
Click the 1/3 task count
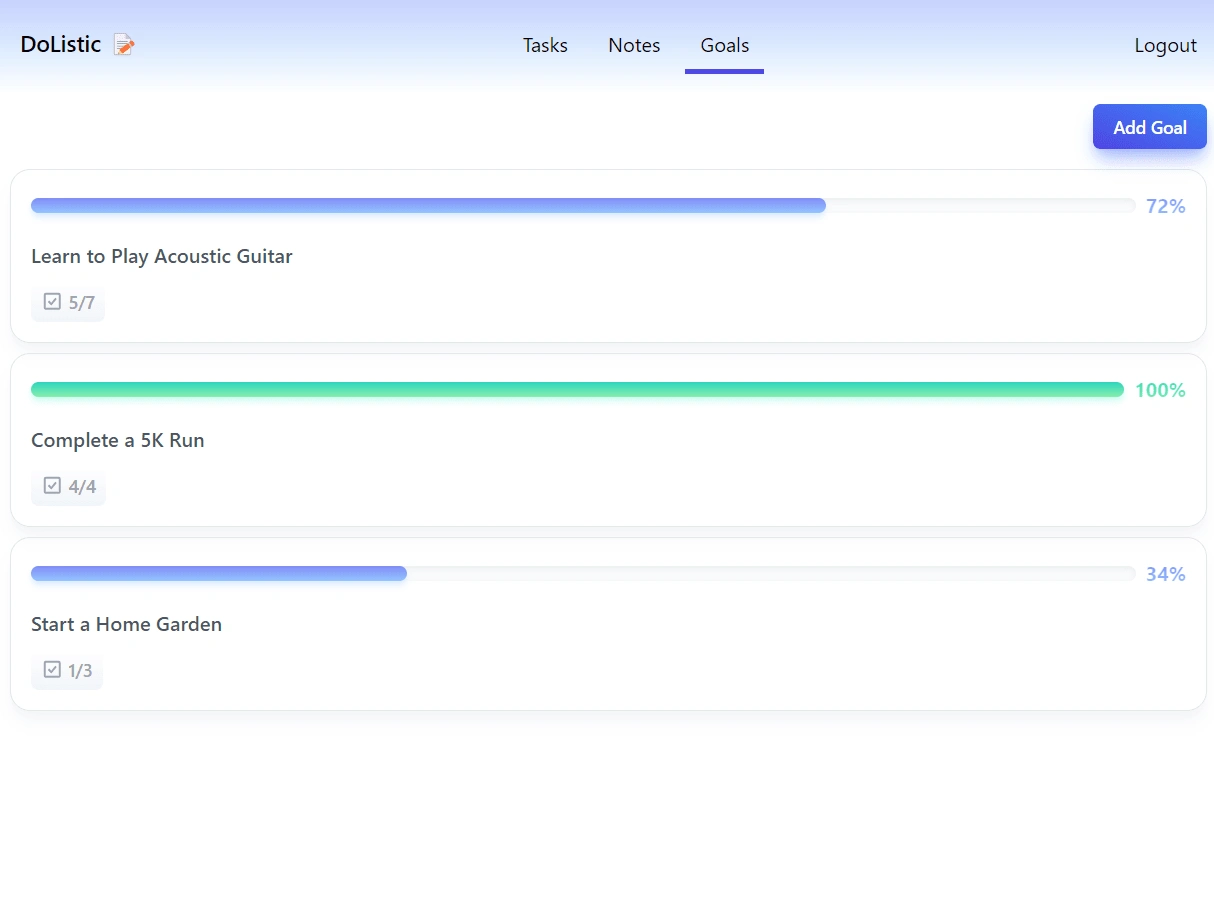(x=81, y=670)
